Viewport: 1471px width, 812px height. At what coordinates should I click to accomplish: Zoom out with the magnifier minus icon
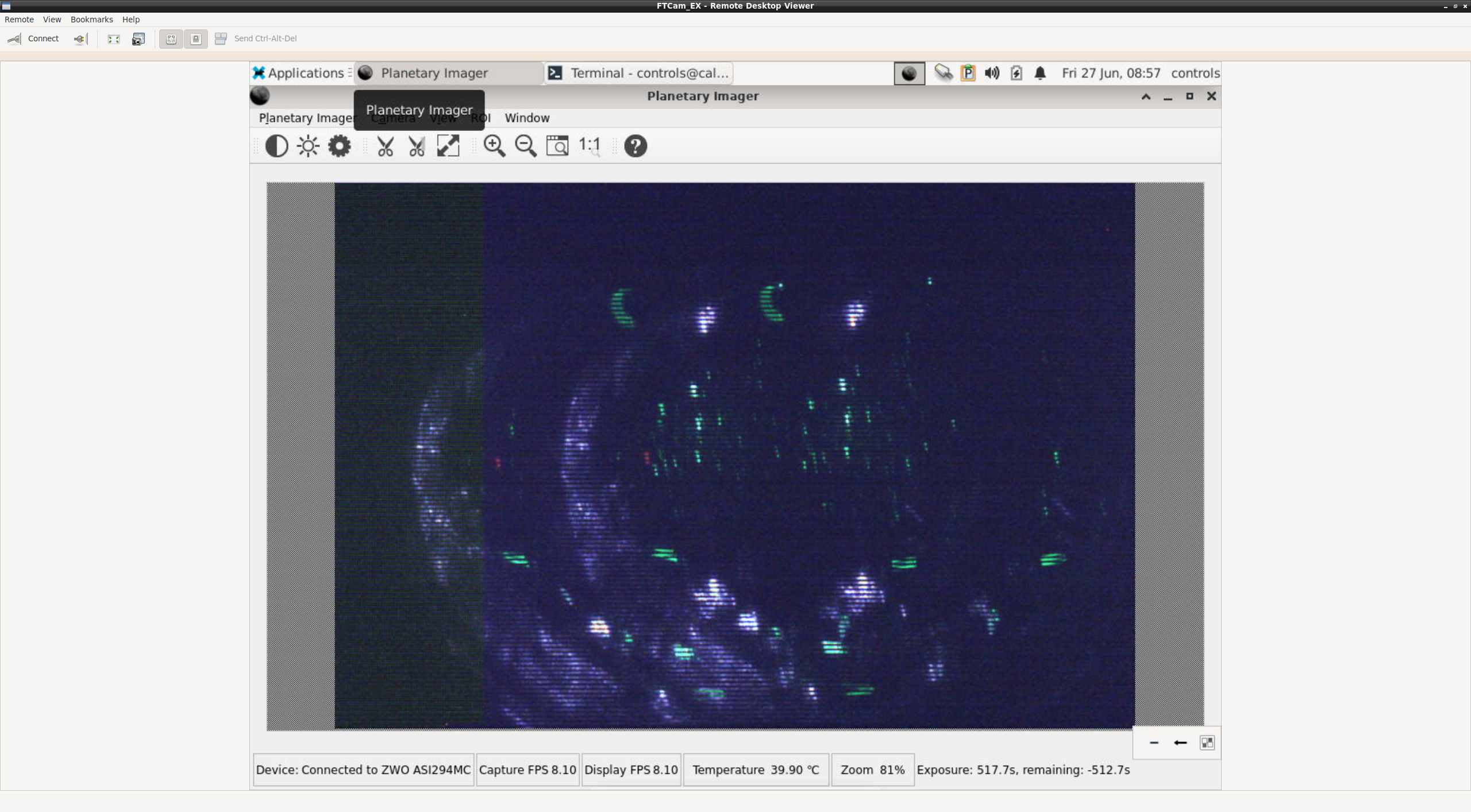tap(525, 146)
